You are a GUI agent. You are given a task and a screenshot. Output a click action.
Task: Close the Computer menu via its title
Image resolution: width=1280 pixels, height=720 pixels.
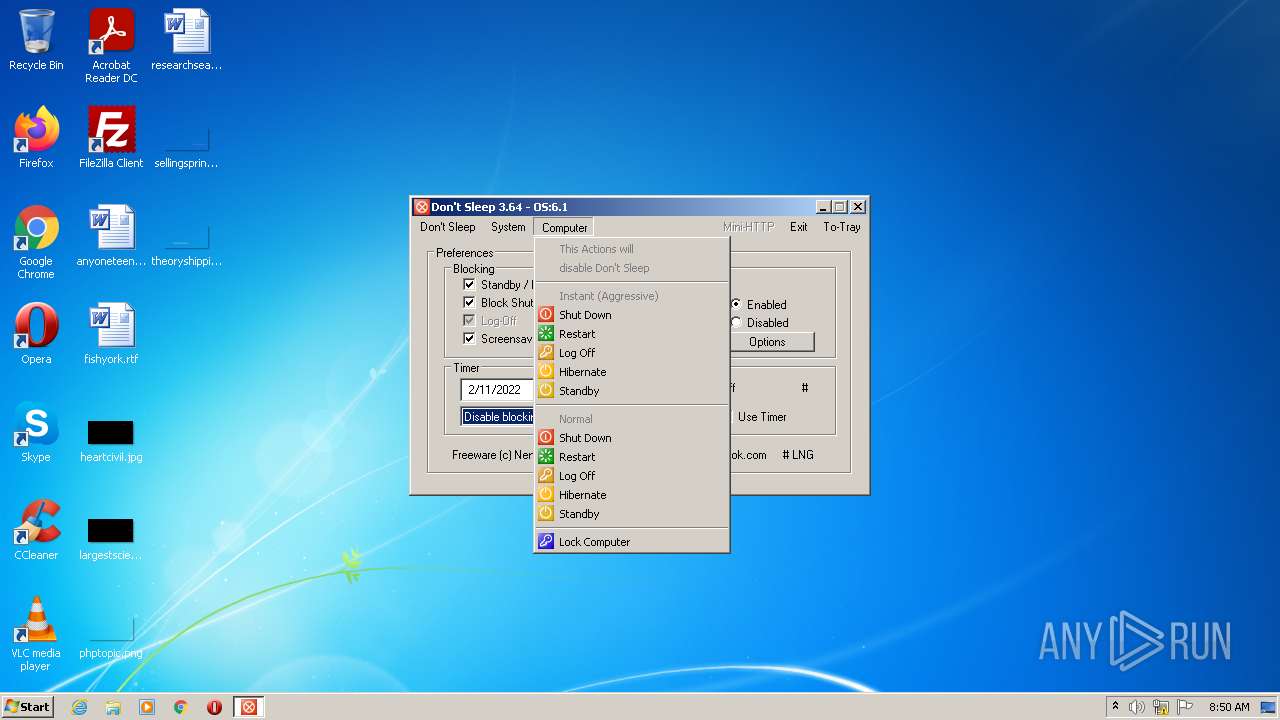click(564, 227)
